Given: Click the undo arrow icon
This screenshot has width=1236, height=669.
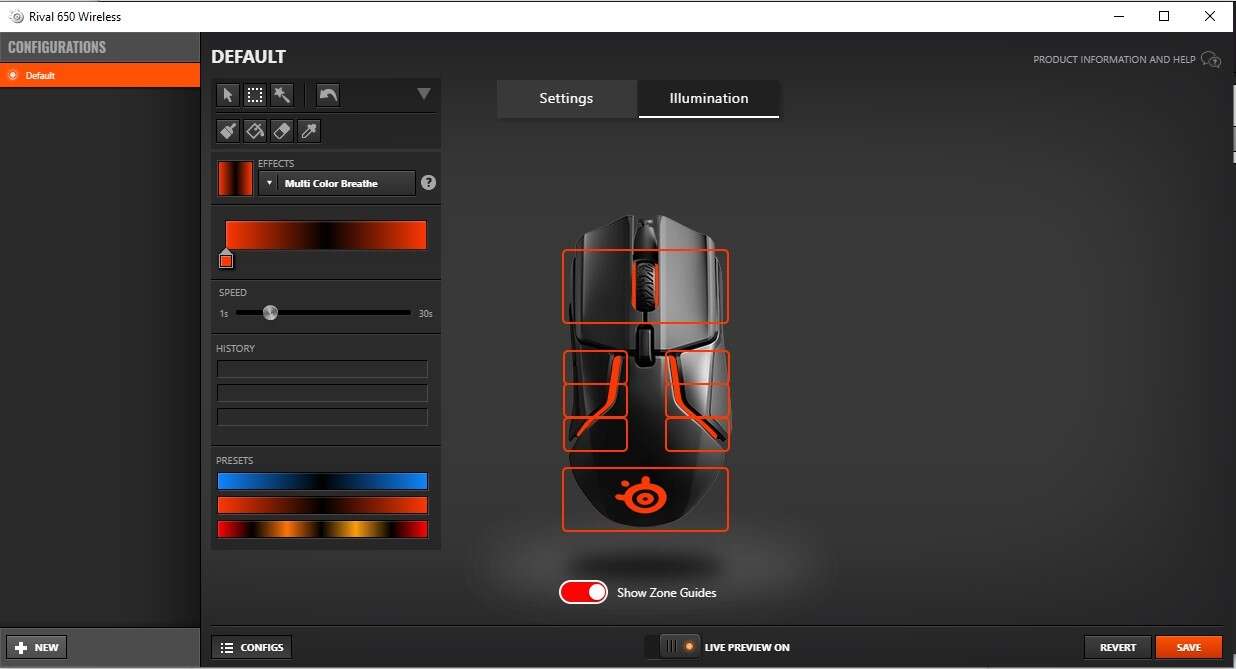Looking at the screenshot, I should pyautogui.click(x=328, y=95).
